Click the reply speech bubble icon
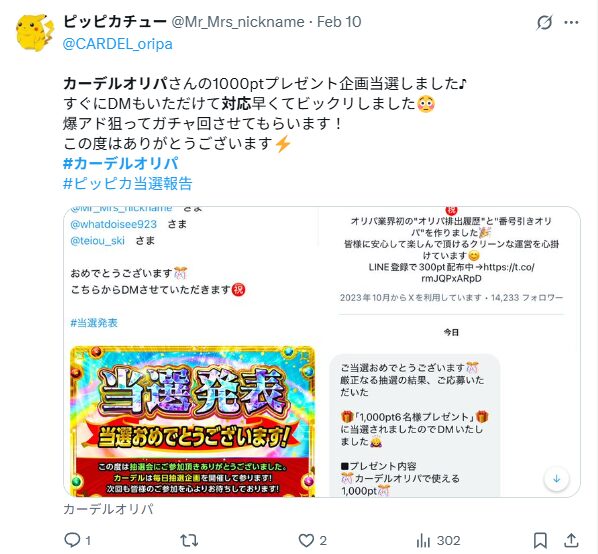 tap(72, 540)
